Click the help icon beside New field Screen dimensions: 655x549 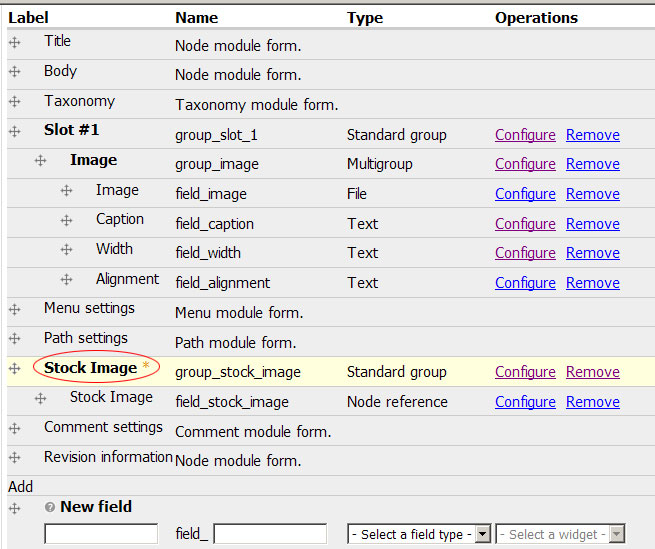50,508
